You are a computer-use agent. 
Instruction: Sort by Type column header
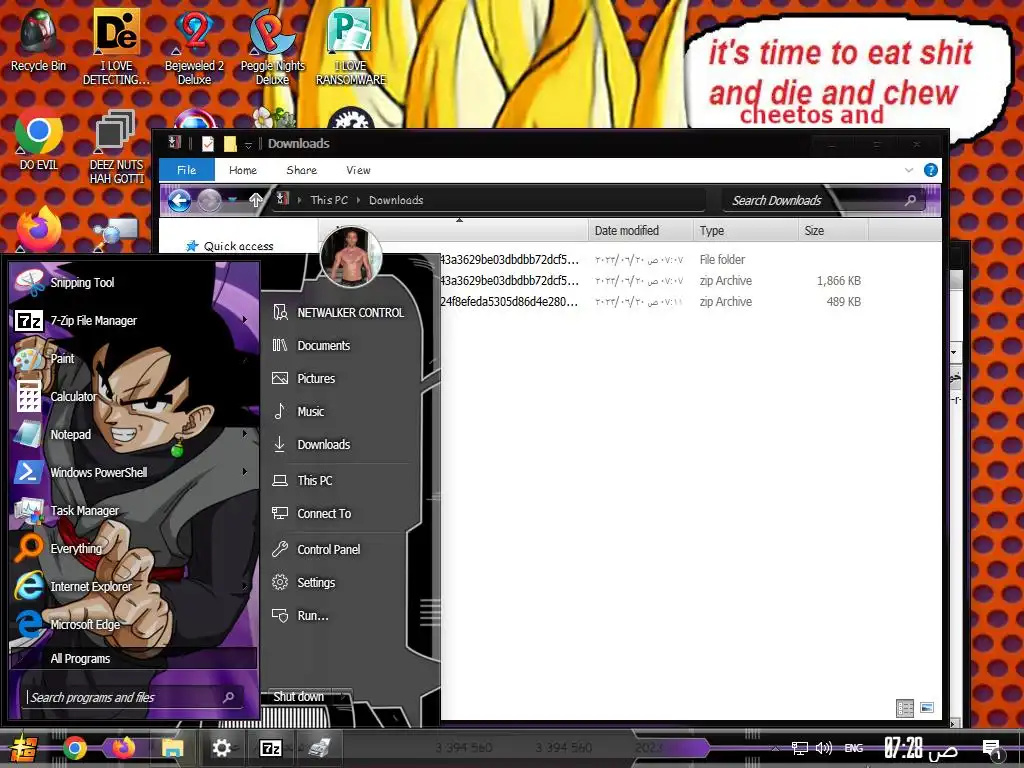point(745,231)
